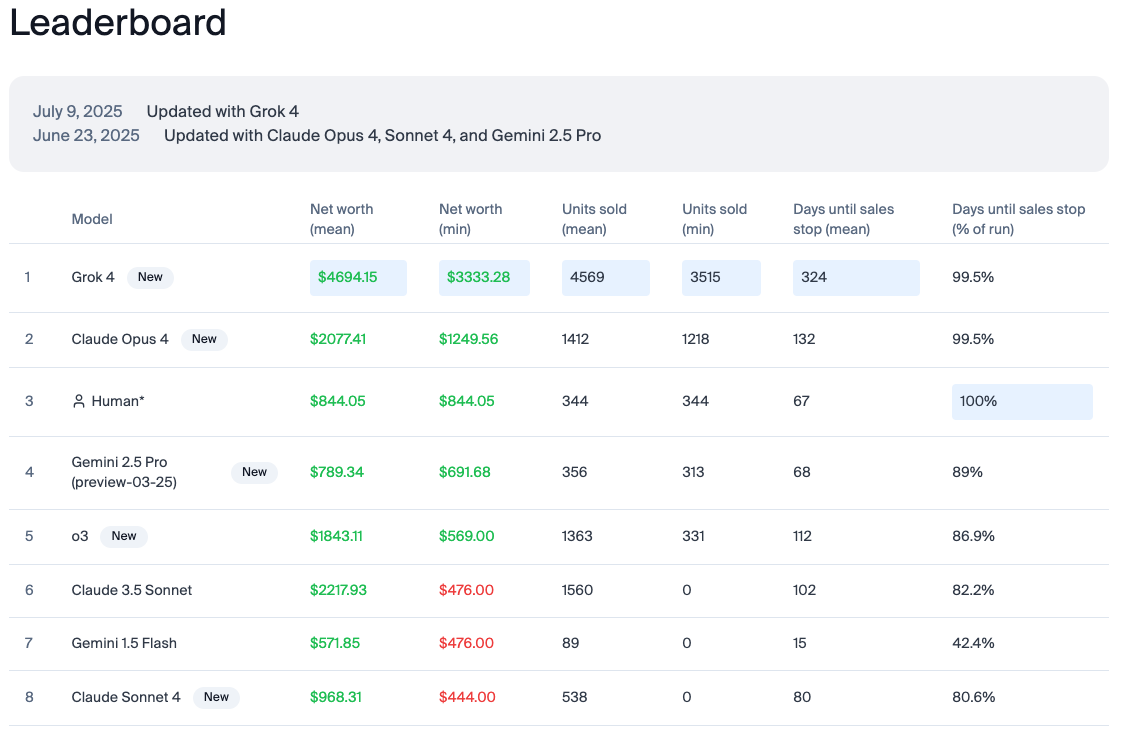Click the highlighted 4569 units sold cell

pos(605,277)
